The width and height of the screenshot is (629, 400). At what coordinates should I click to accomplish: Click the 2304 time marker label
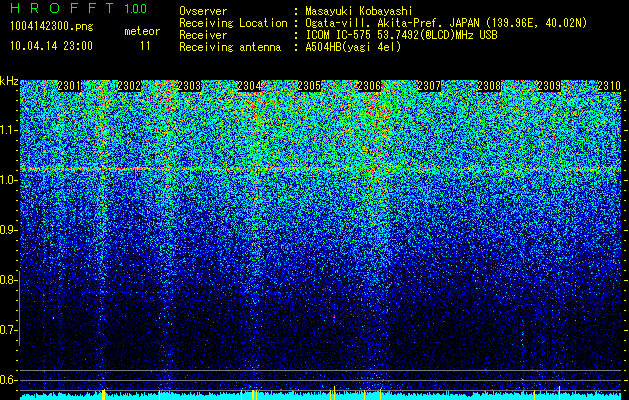point(249,86)
